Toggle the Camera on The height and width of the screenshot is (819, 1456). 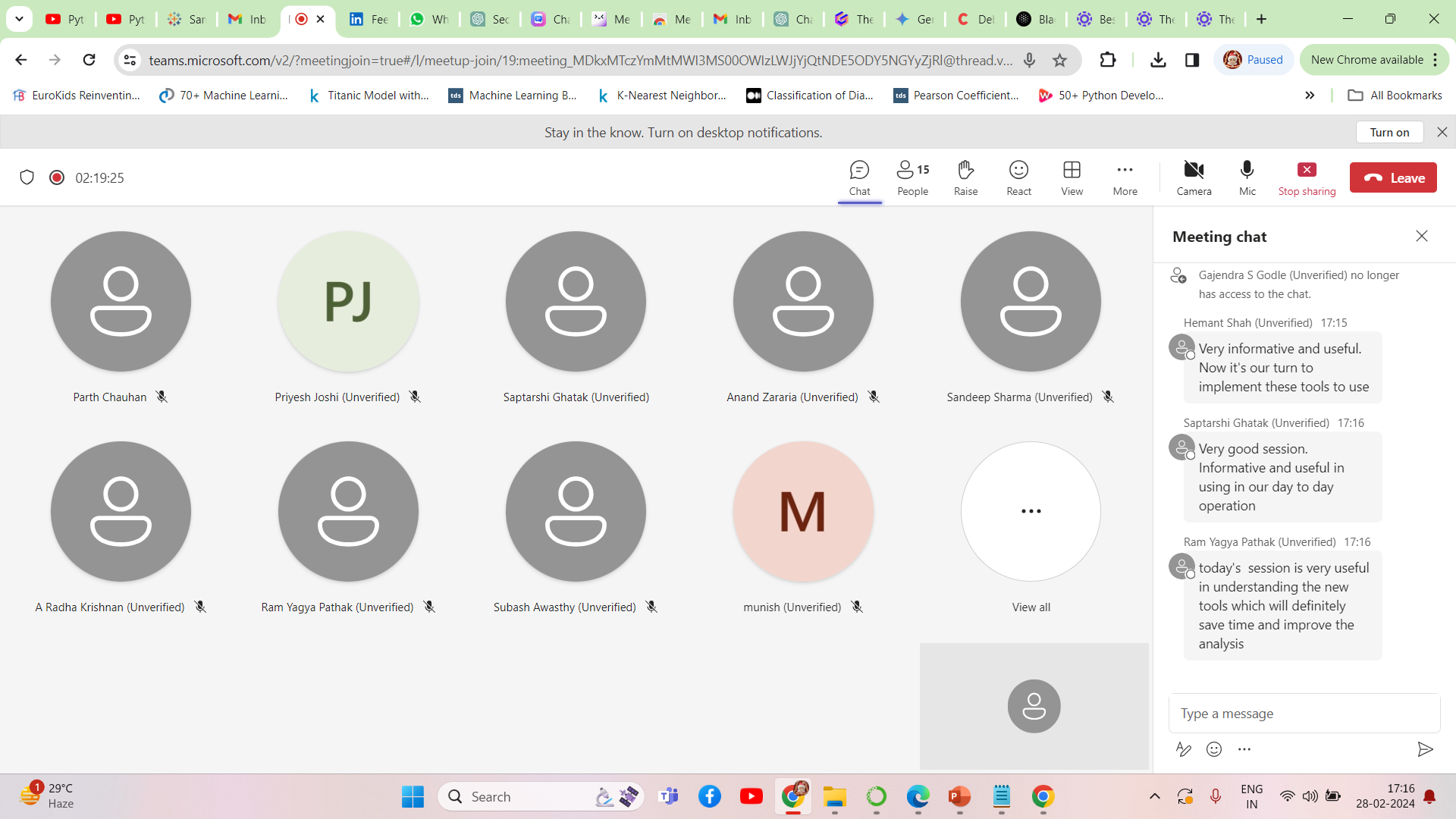point(1194,178)
